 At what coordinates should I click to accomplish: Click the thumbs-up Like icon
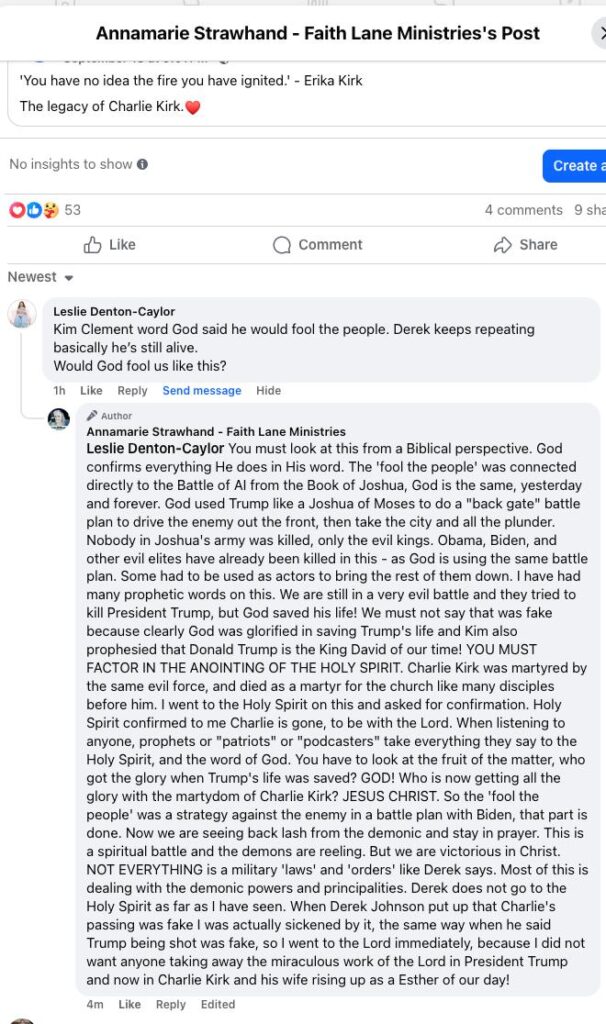coord(93,245)
